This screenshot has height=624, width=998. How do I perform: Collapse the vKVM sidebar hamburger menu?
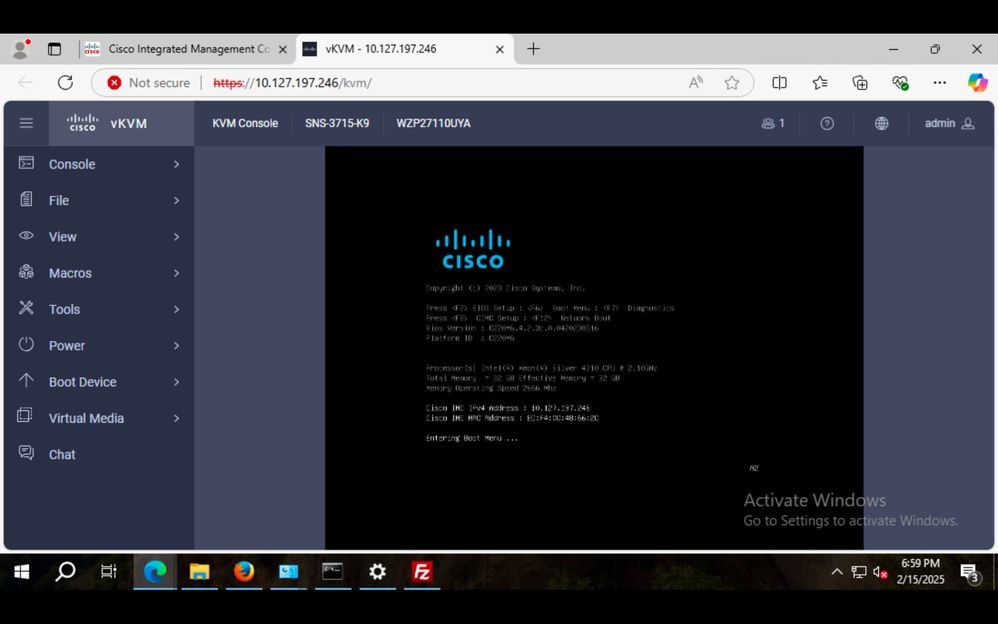[26, 123]
